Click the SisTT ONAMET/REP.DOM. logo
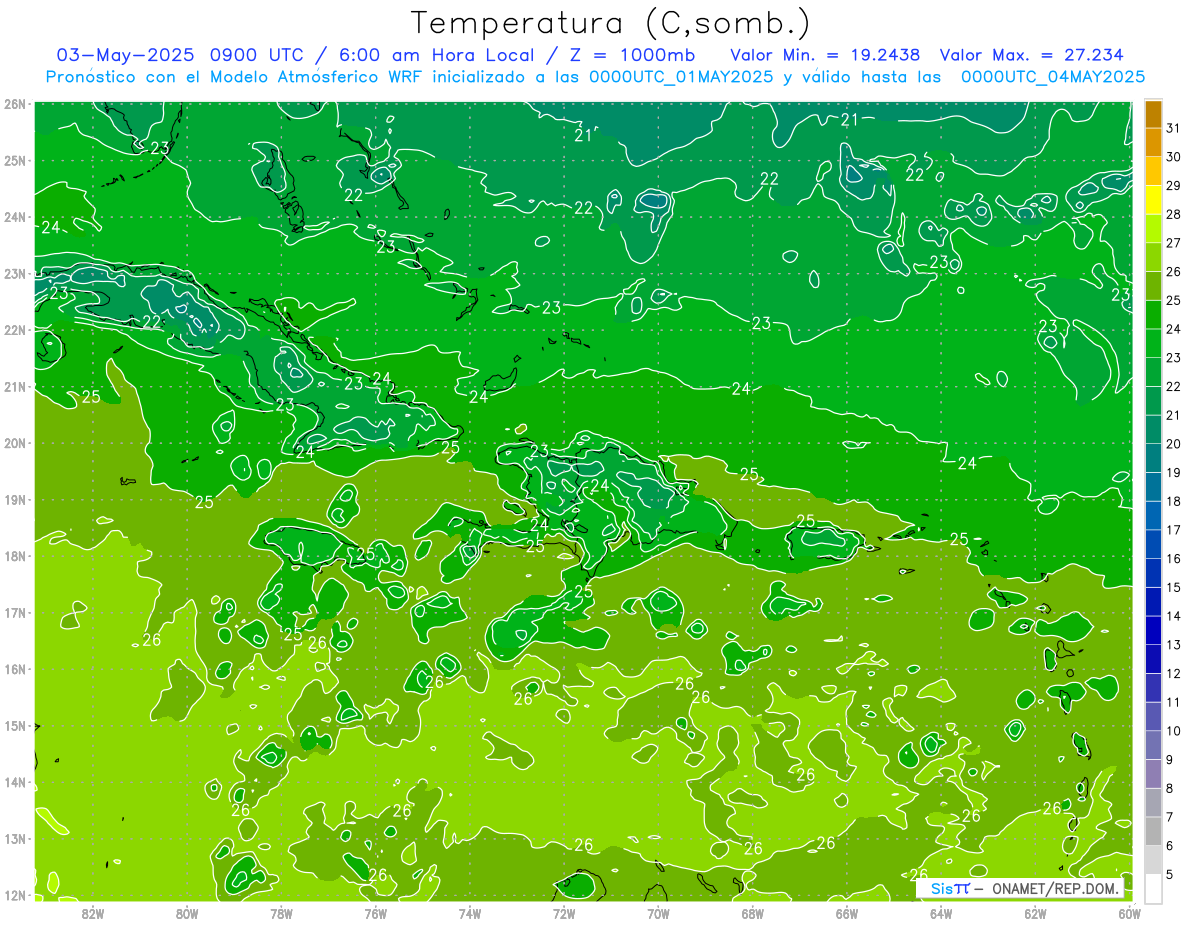 point(1022,888)
